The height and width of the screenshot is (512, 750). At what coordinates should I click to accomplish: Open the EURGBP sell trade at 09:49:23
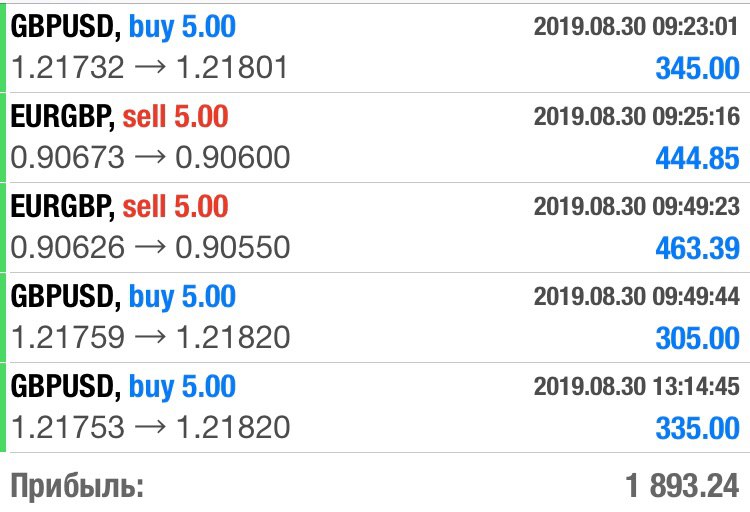click(x=375, y=227)
